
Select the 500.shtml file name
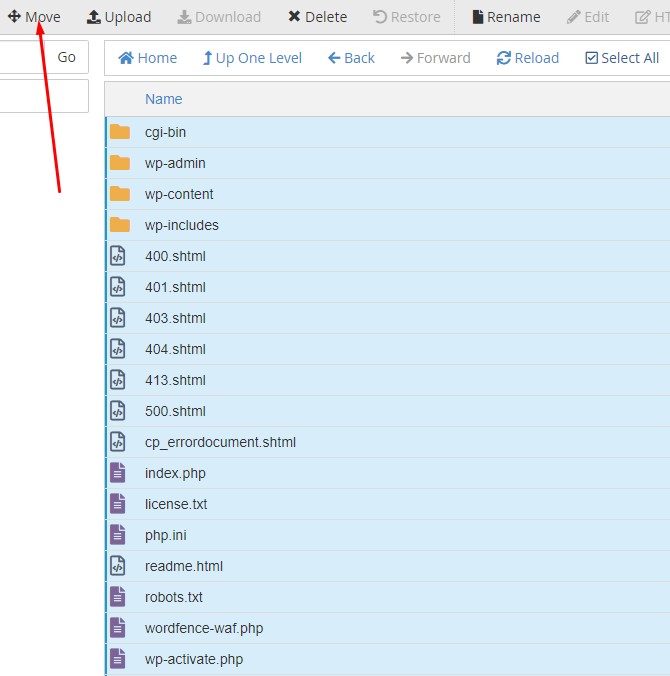tap(175, 411)
